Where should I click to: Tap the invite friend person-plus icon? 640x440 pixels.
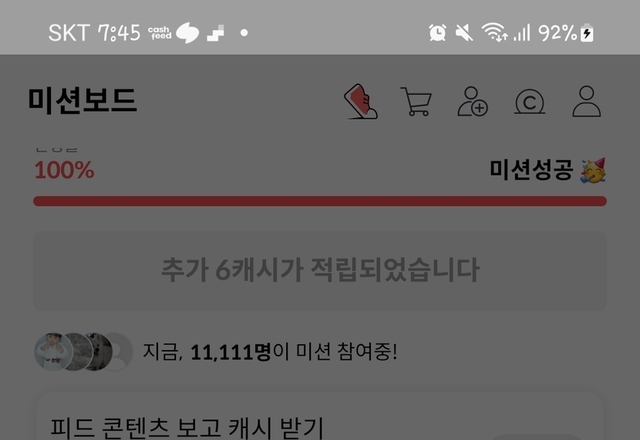(x=472, y=101)
